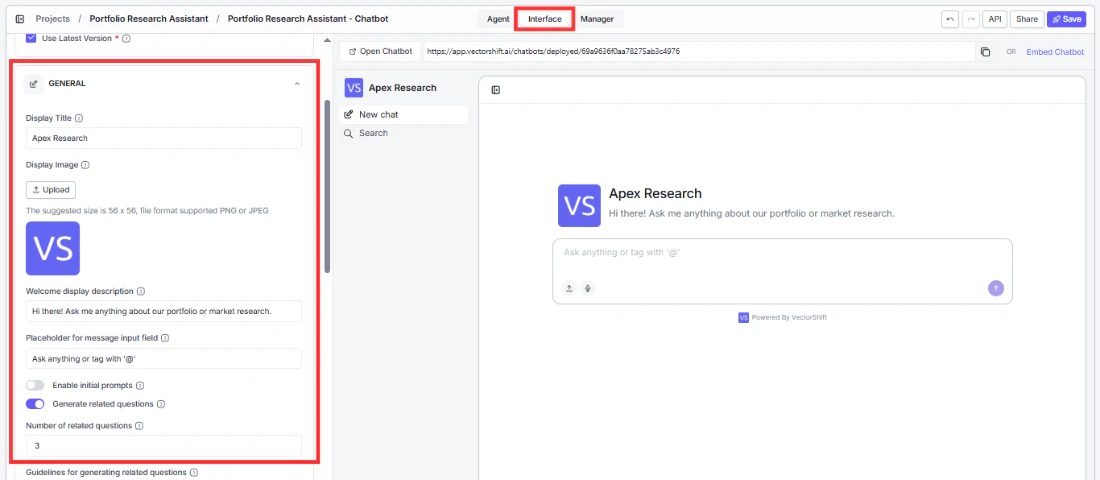Open Projects in the breadcrumb
1100x480 pixels.
53,19
